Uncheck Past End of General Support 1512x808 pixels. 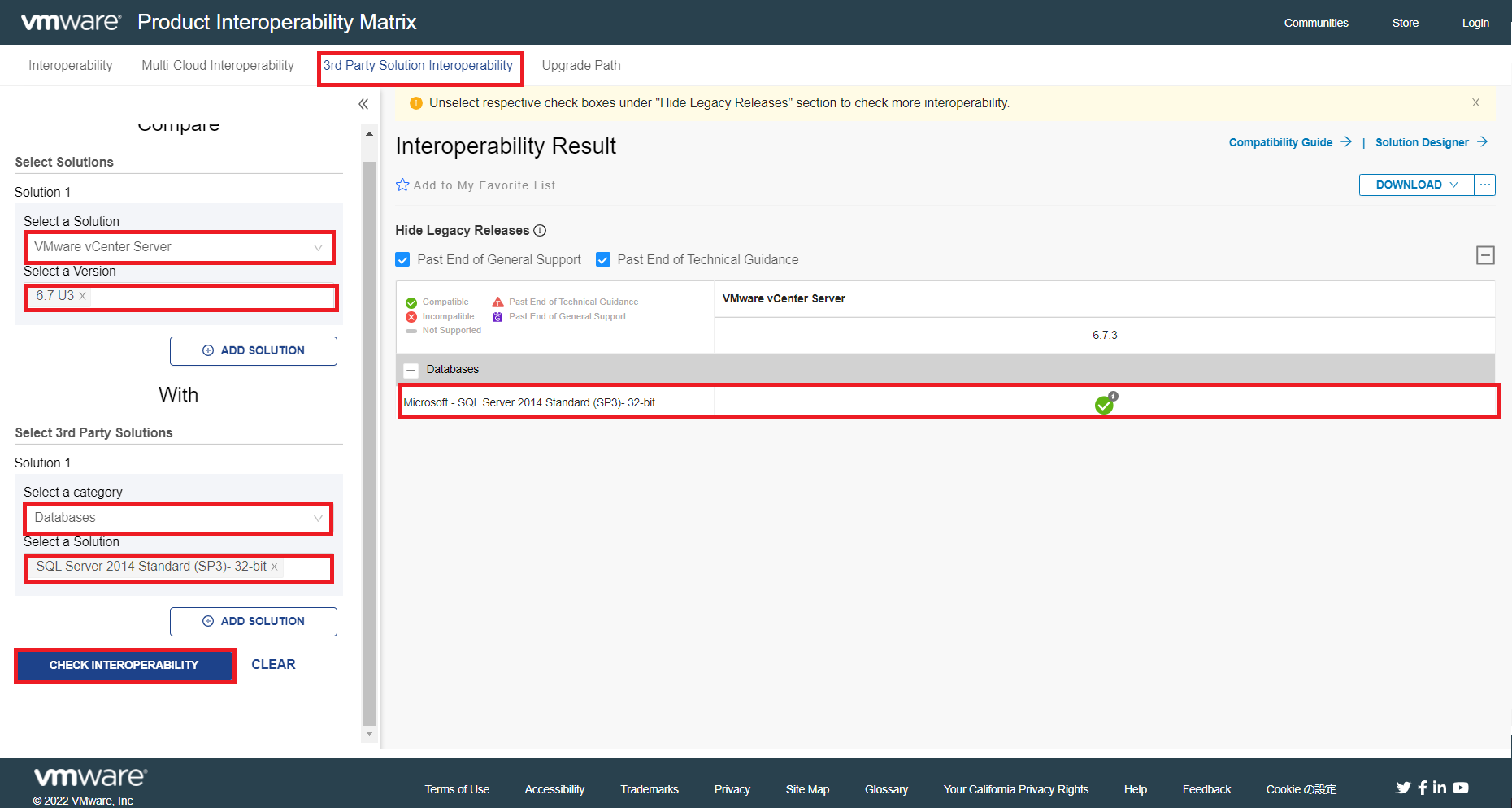pyautogui.click(x=402, y=258)
